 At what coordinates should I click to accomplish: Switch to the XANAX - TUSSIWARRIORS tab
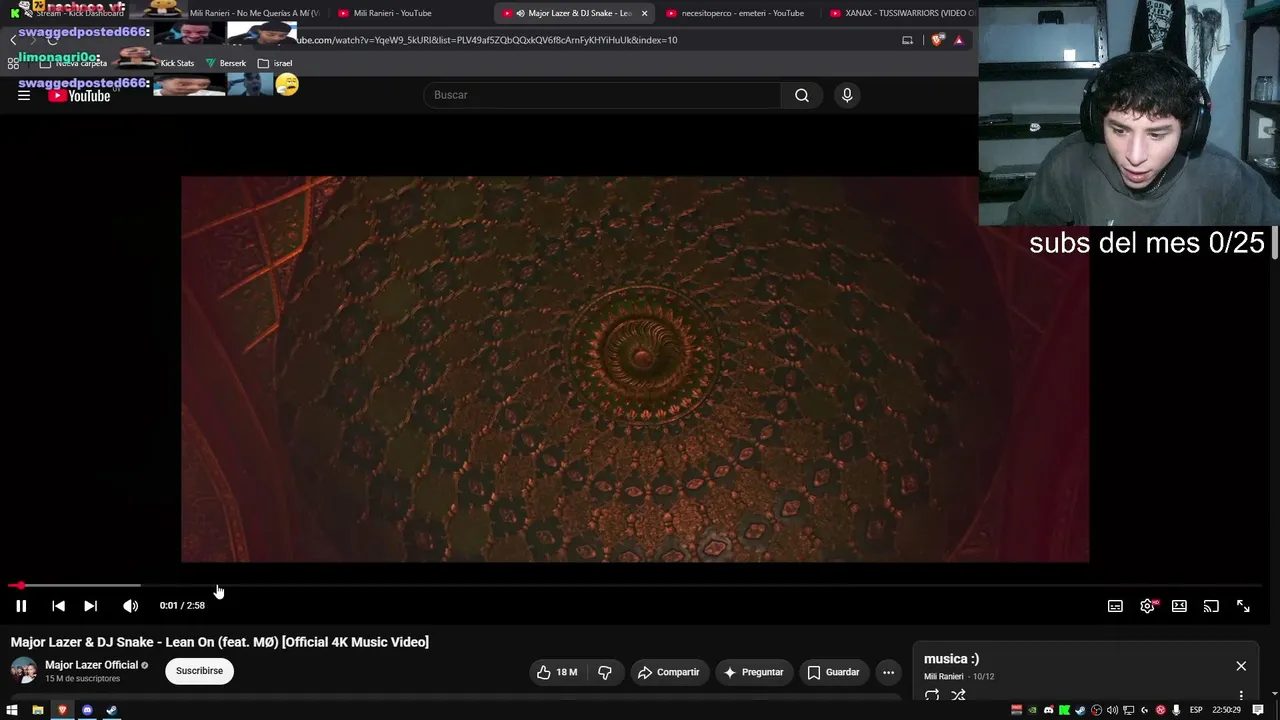[900, 13]
